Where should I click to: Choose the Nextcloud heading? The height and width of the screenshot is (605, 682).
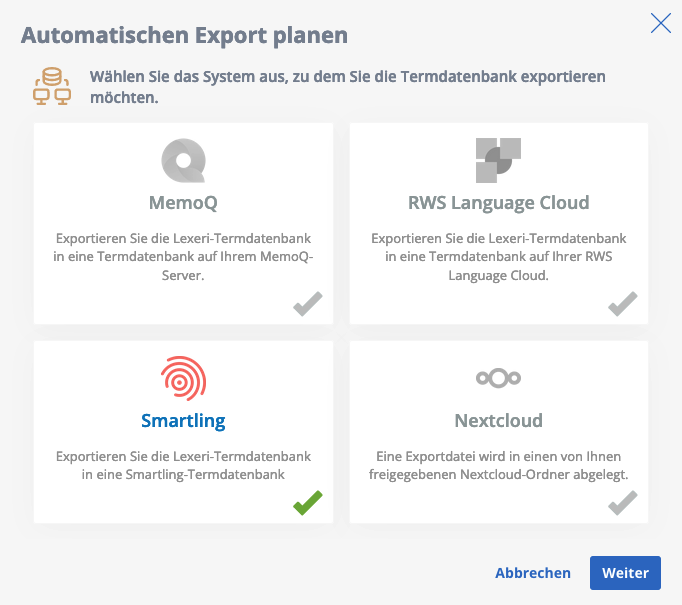(498, 421)
